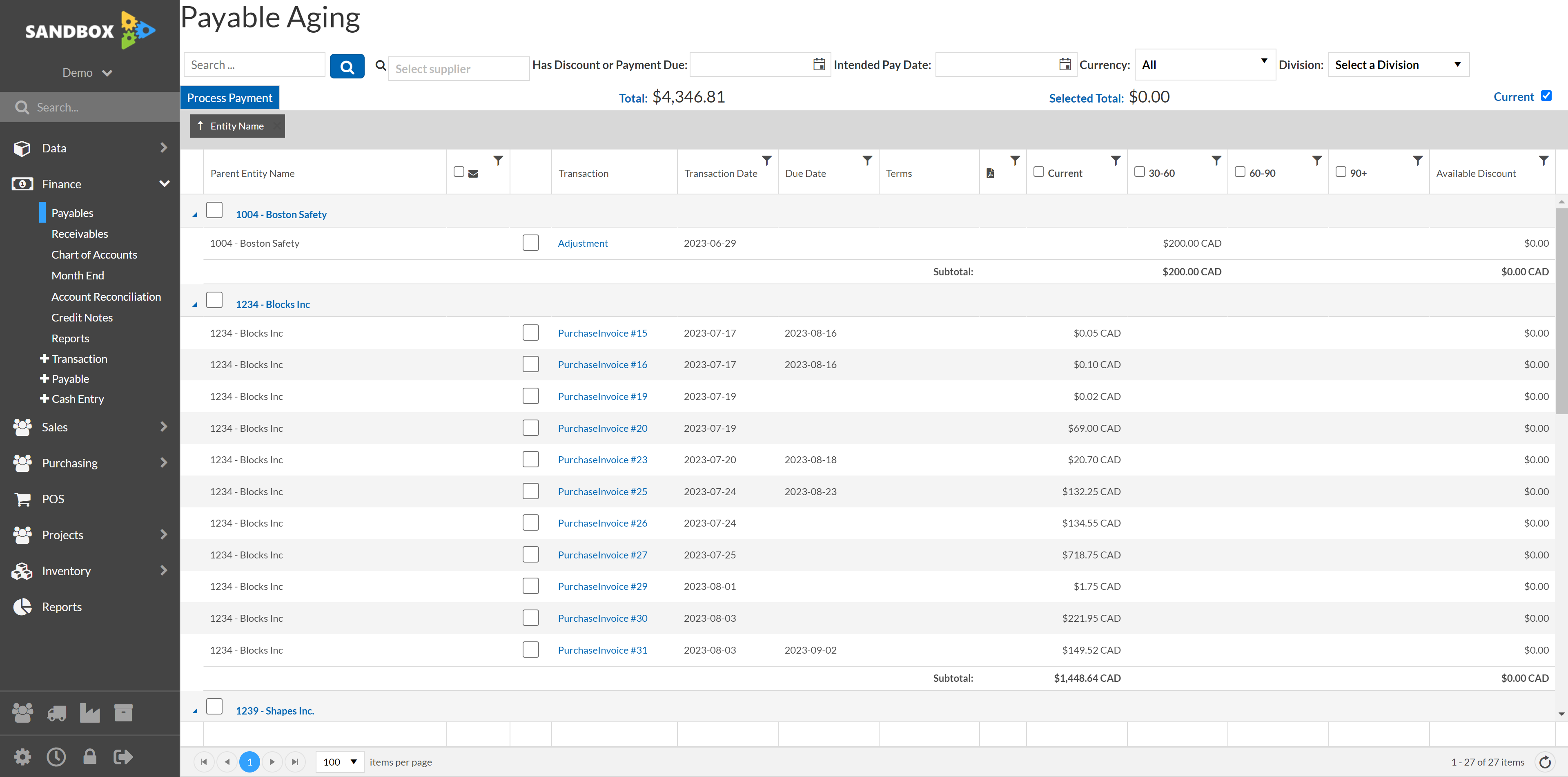Select the 1234 - Blocks Inc group checkbox
This screenshot has height=777, width=1568.
click(214, 300)
